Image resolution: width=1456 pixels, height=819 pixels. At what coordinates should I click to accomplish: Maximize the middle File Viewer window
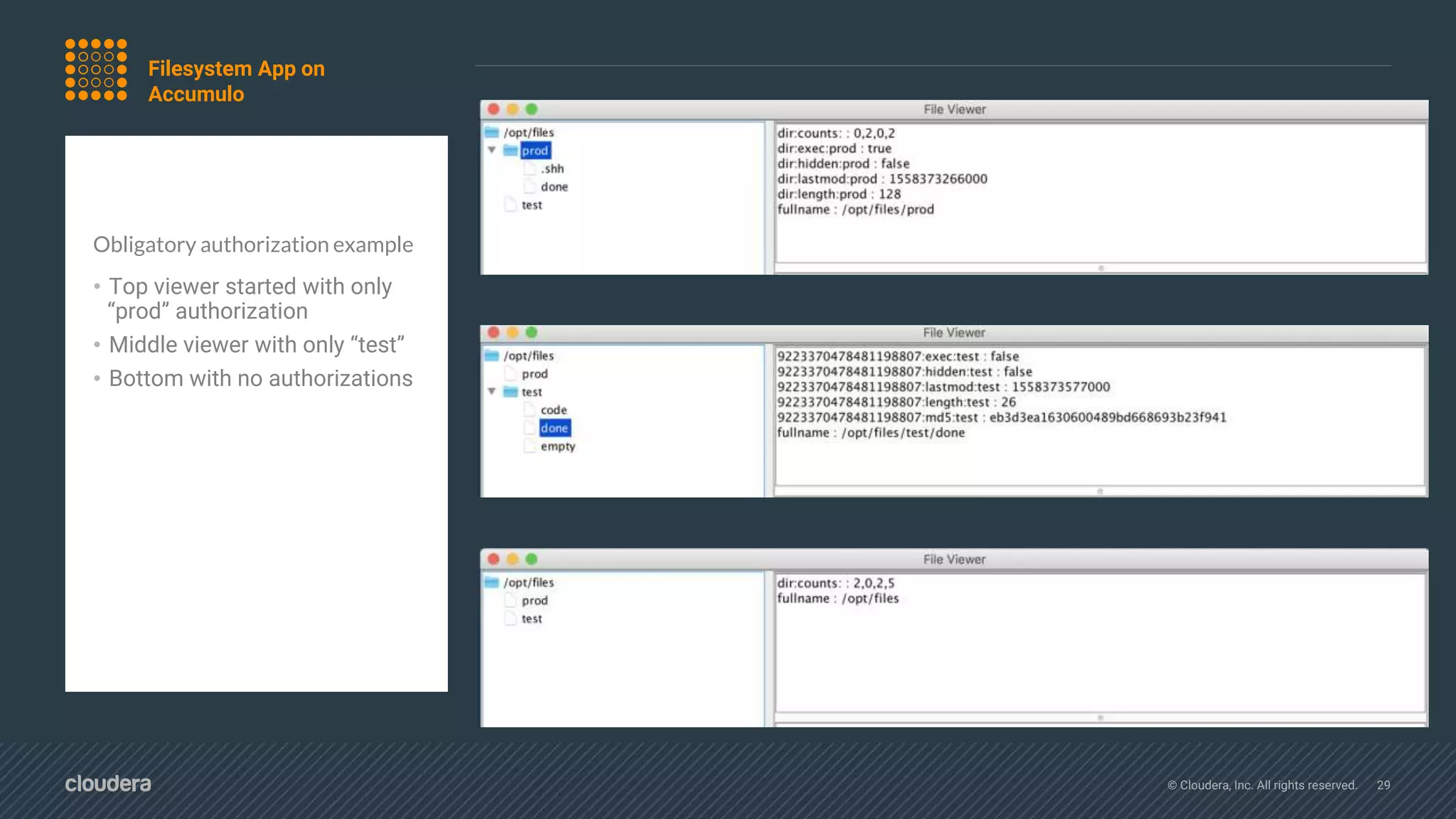pos(531,332)
